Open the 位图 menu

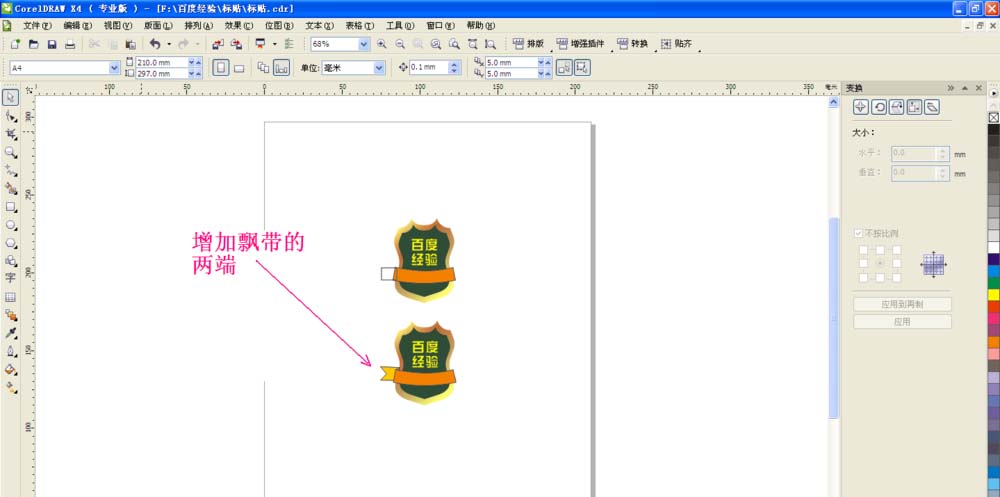pos(279,26)
